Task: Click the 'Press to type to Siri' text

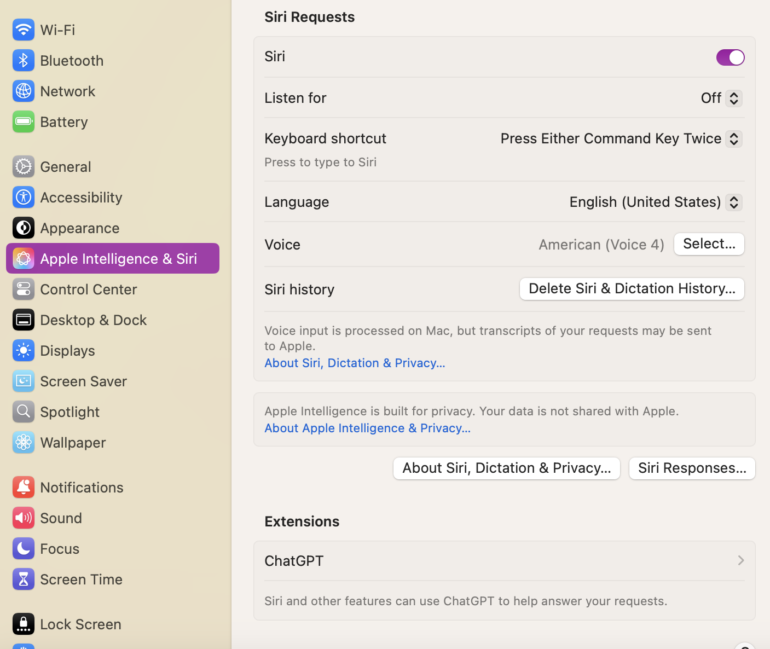Action: point(320,162)
